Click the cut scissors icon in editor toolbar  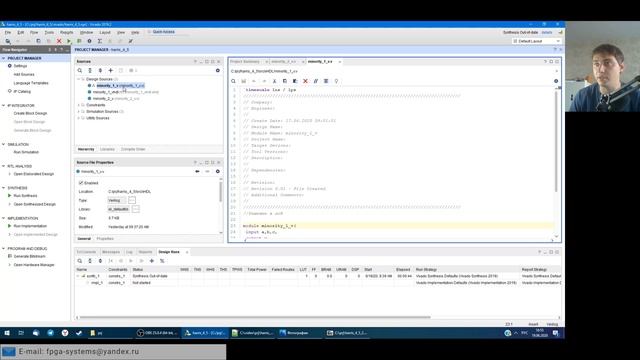coord(274,81)
